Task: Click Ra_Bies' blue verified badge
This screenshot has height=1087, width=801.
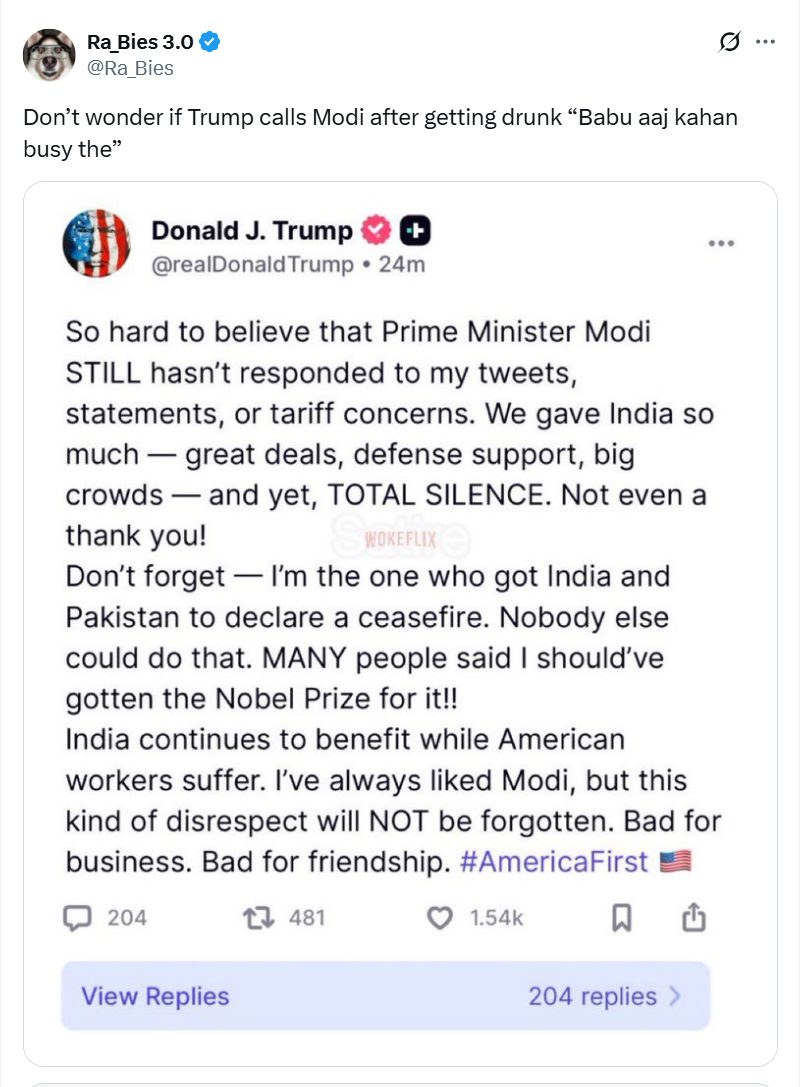Action: click(210, 42)
